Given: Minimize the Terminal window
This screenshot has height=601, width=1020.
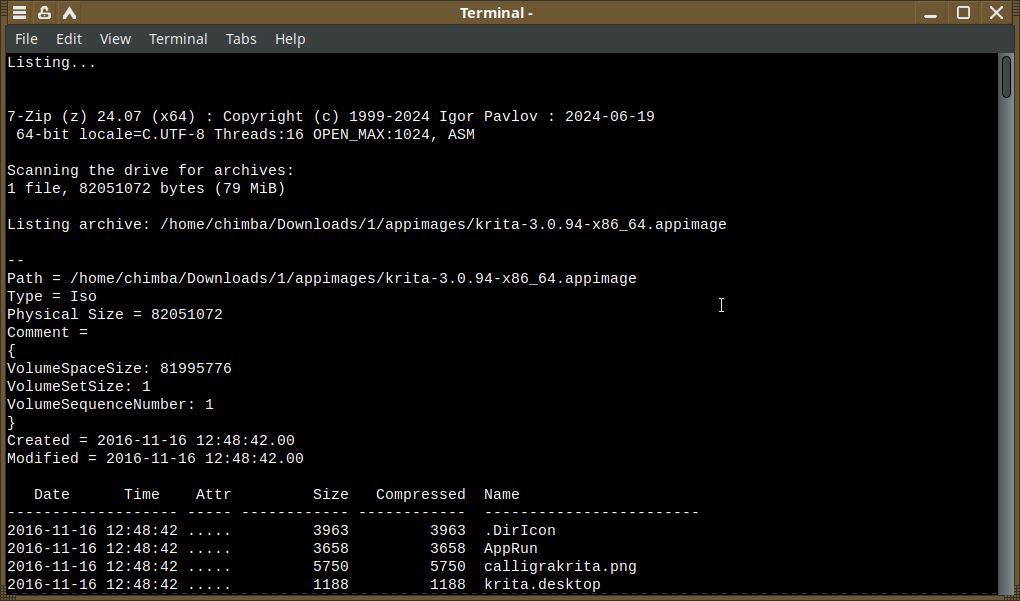Looking at the screenshot, I should [930, 12].
